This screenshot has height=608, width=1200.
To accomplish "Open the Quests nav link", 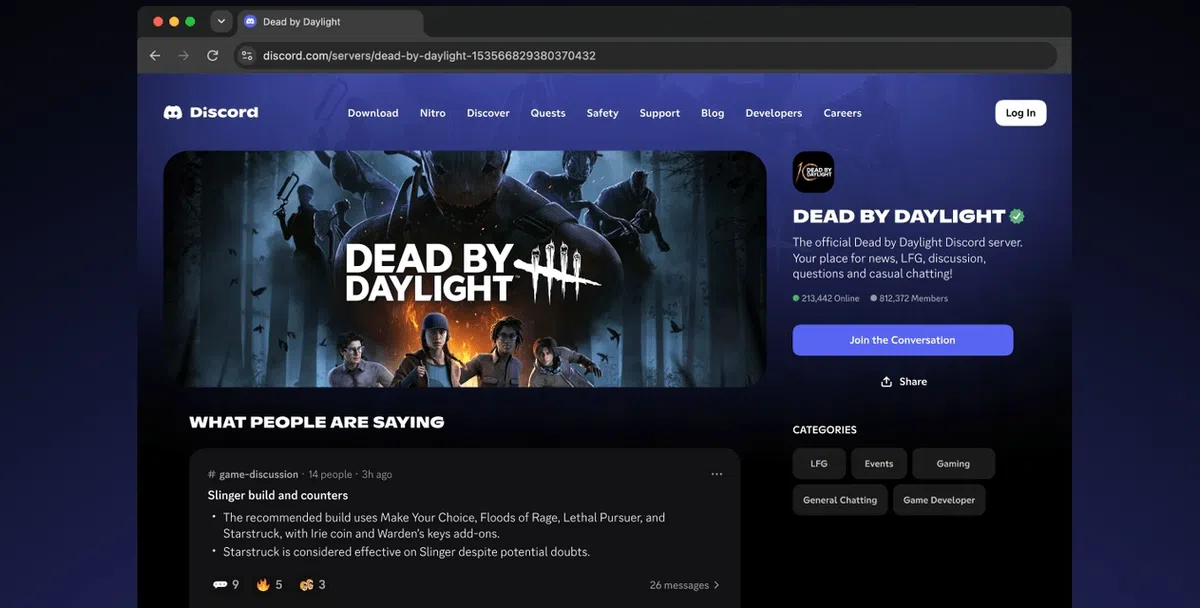I will (548, 113).
